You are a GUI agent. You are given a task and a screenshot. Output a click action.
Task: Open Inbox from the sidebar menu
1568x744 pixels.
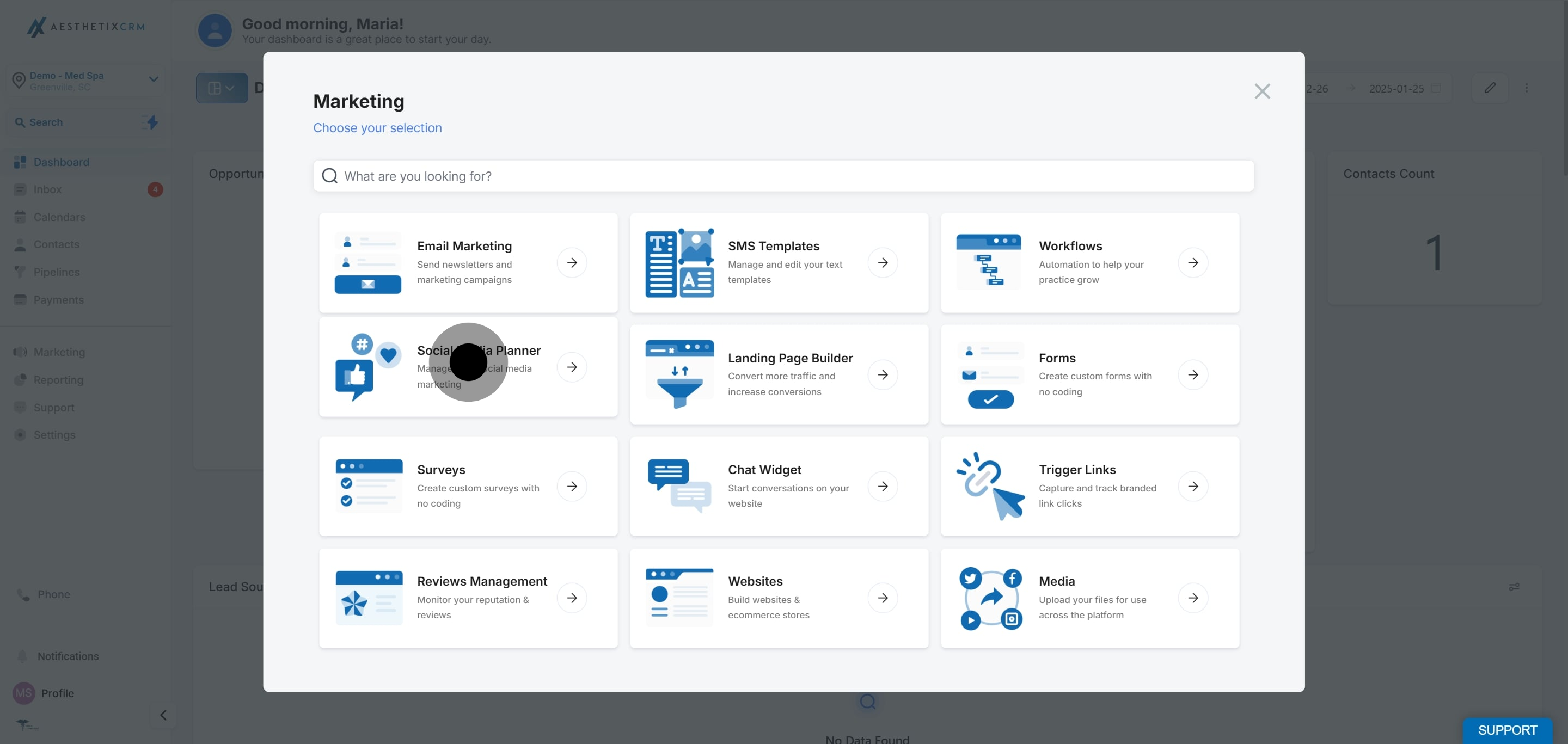pyautogui.click(x=47, y=190)
